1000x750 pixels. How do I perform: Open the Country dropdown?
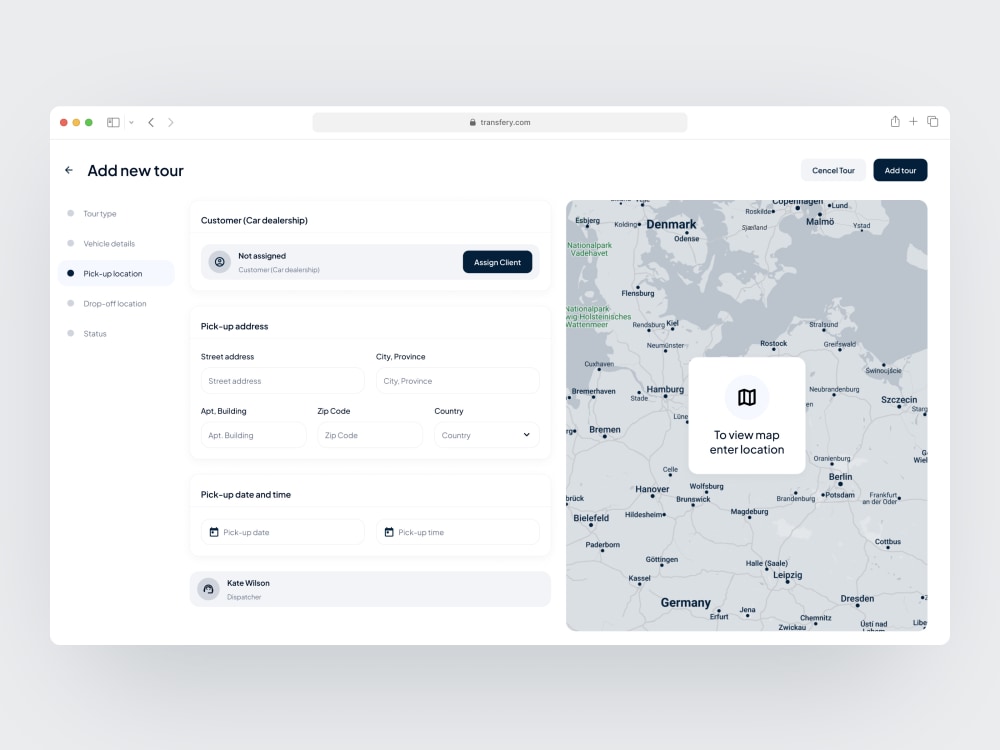(x=486, y=434)
